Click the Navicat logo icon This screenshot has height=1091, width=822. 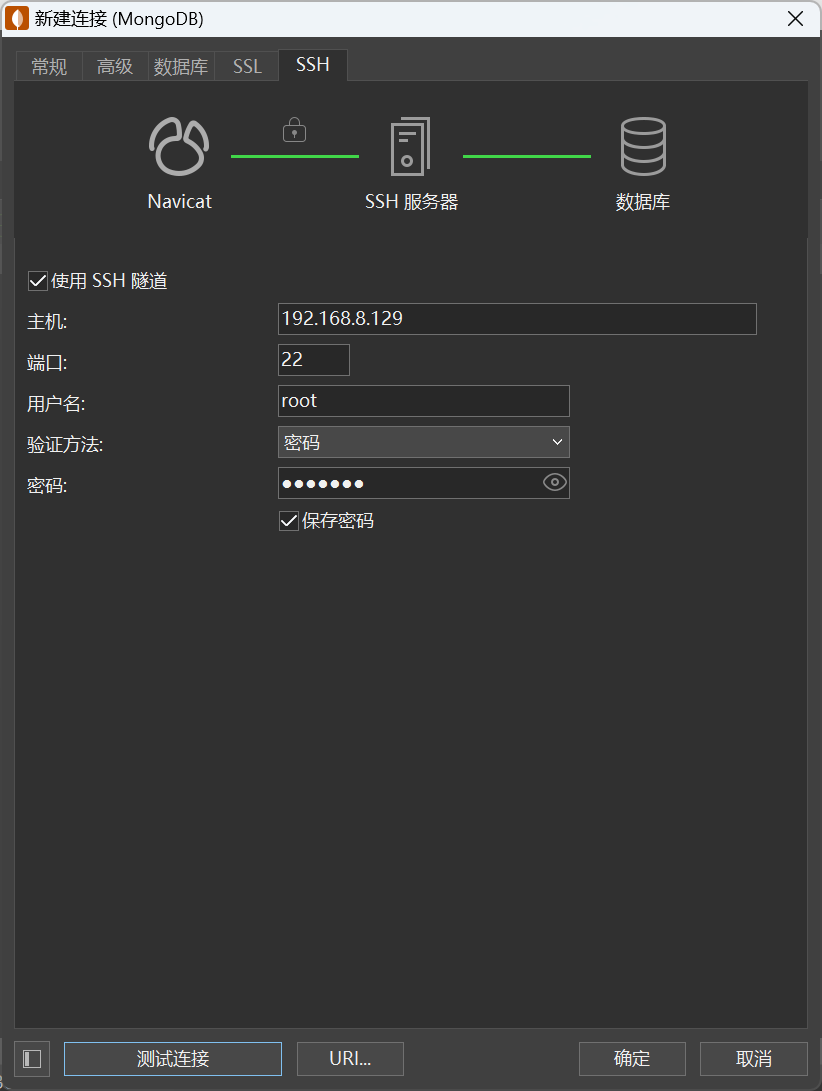179,146
